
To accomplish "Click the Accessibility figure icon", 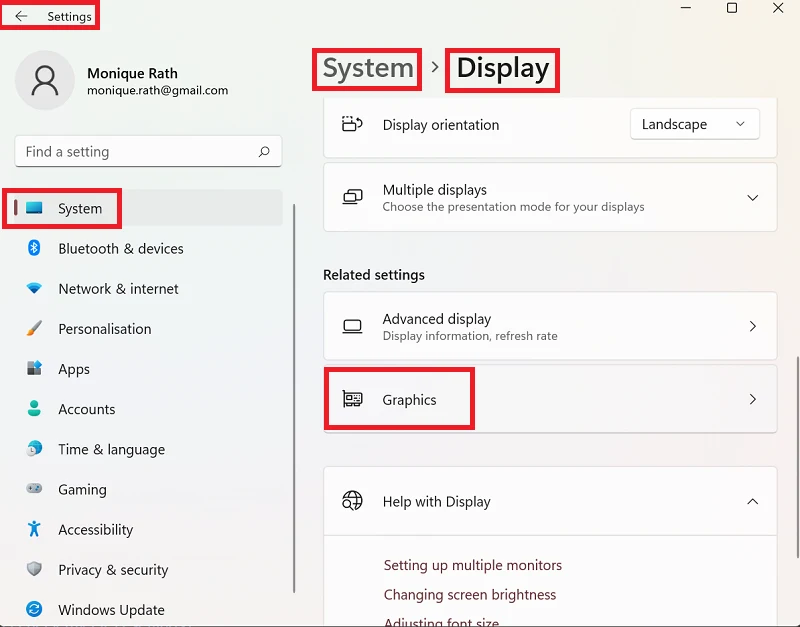I will coord(34,529).
